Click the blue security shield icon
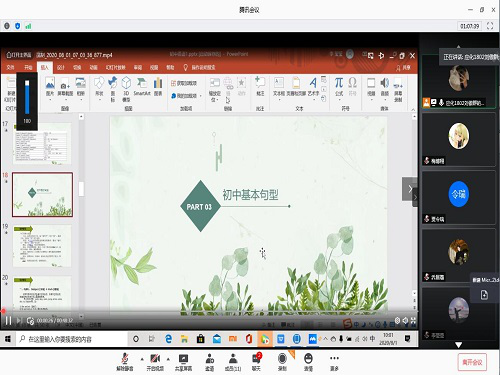 click(x=18, y=26)
